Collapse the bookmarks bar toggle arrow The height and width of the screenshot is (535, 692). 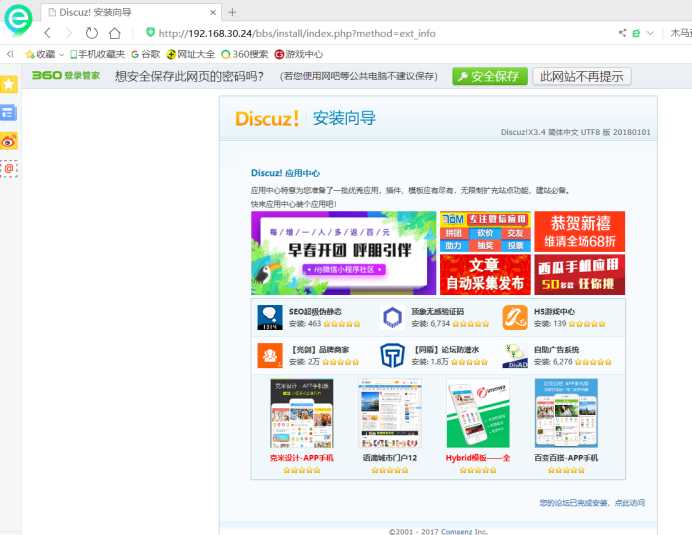(x=10, y=54)
